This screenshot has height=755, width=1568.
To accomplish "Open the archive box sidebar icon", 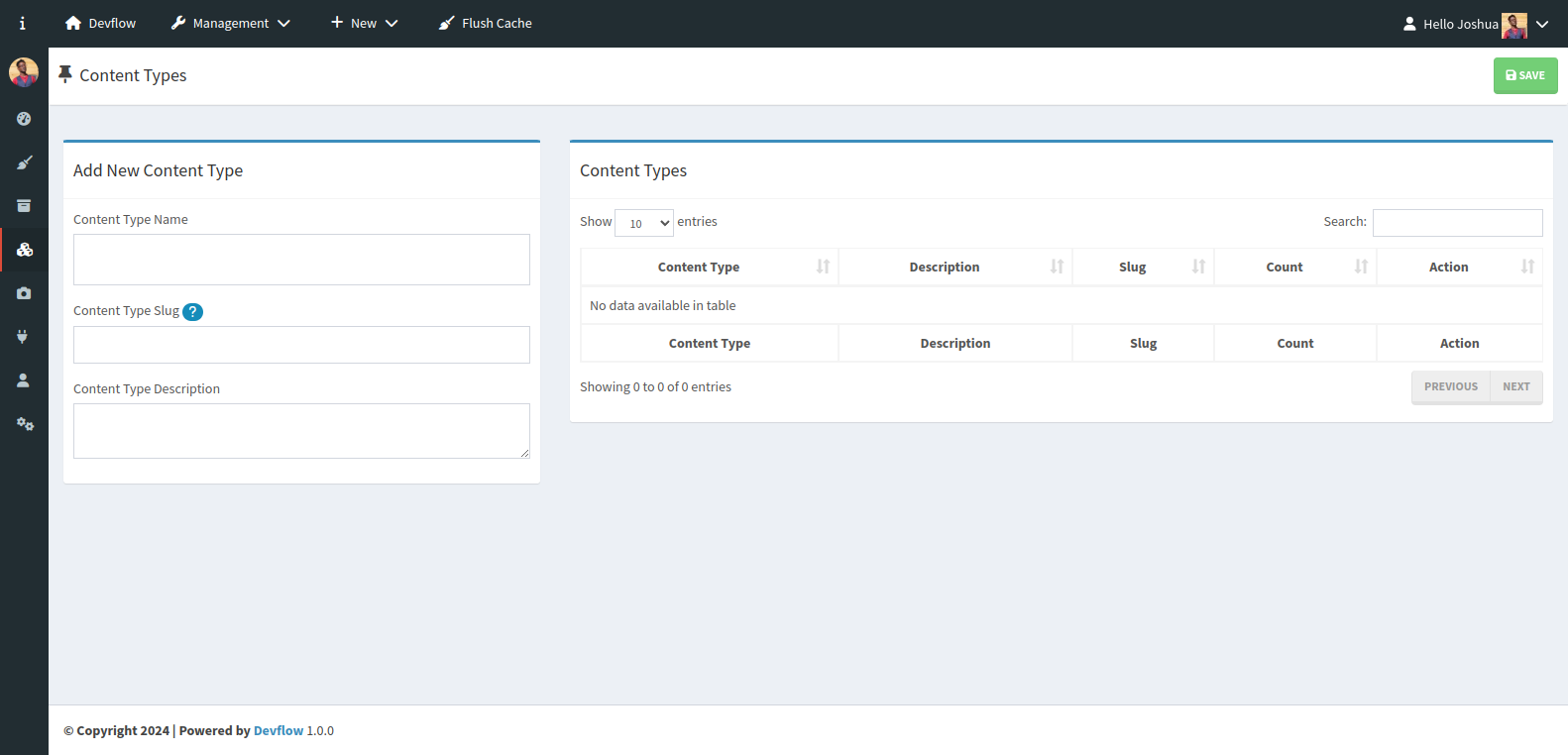I will (x=24, y=206).
